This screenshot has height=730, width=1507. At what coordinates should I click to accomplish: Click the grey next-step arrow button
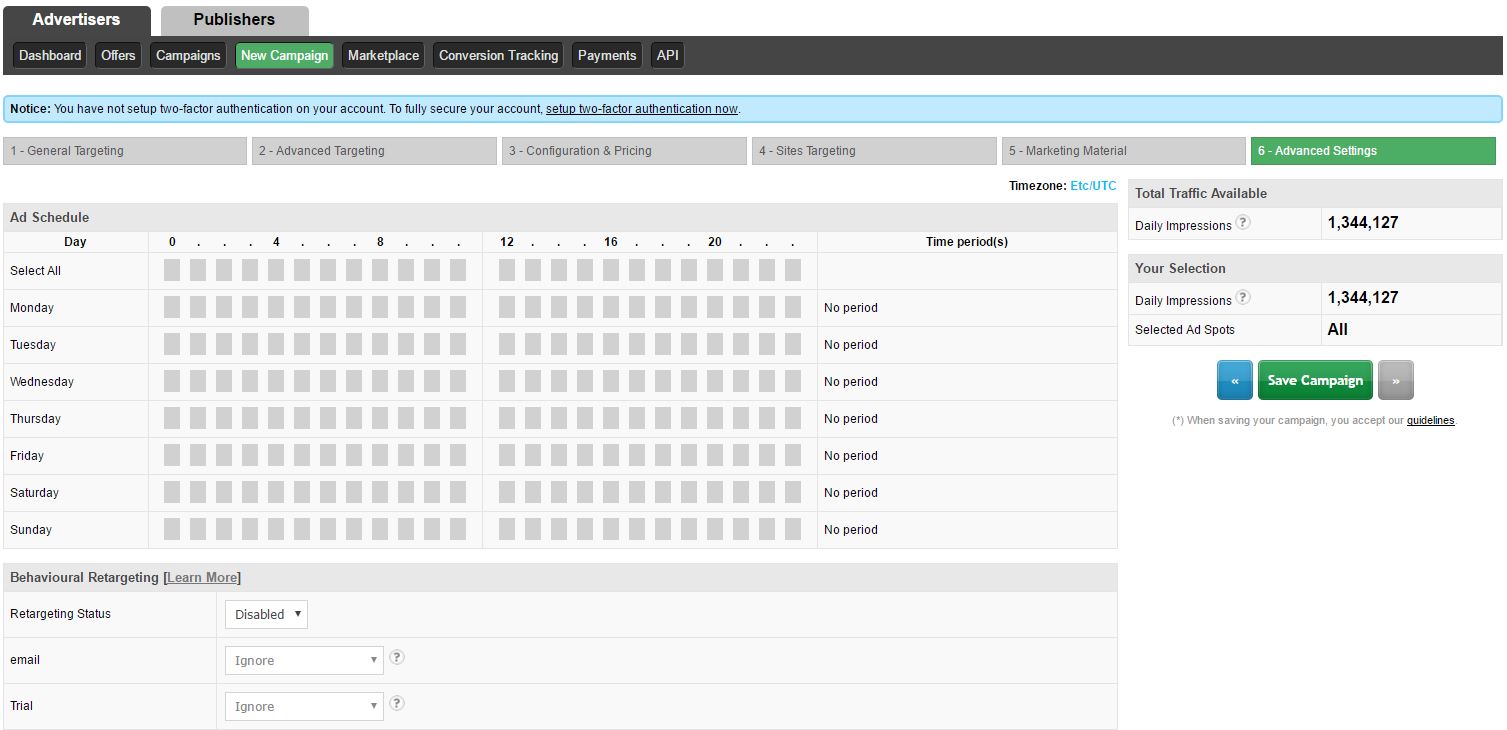[1395, 380]
